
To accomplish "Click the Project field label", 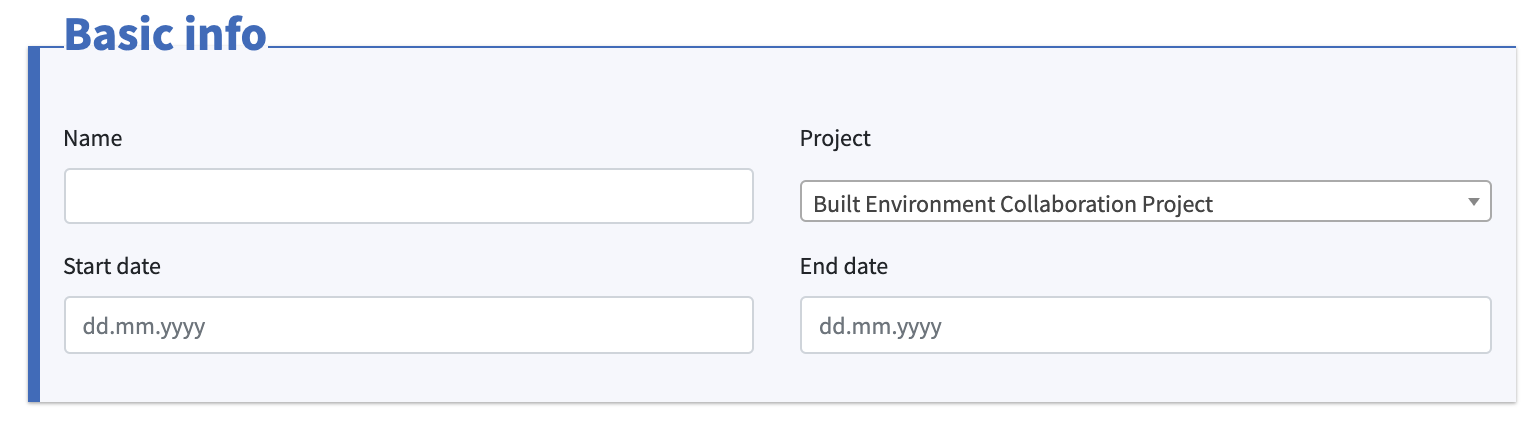I will (x=835, y=139).
